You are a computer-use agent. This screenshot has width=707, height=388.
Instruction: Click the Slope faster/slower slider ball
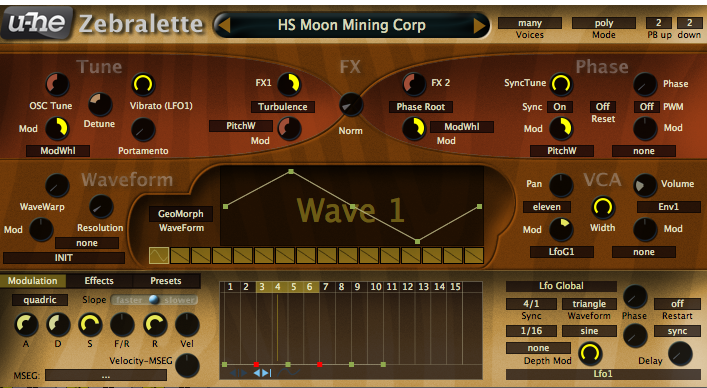coord(154,300)
